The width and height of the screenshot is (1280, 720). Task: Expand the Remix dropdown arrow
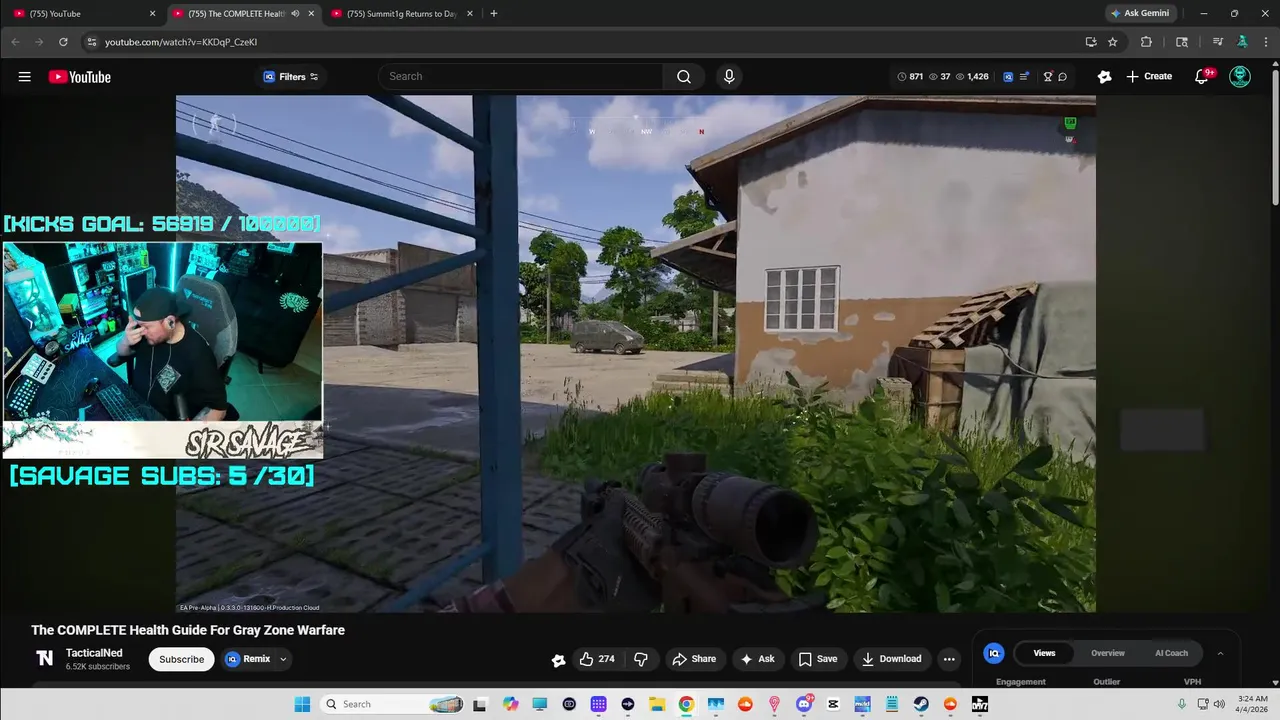click(283, 659)
